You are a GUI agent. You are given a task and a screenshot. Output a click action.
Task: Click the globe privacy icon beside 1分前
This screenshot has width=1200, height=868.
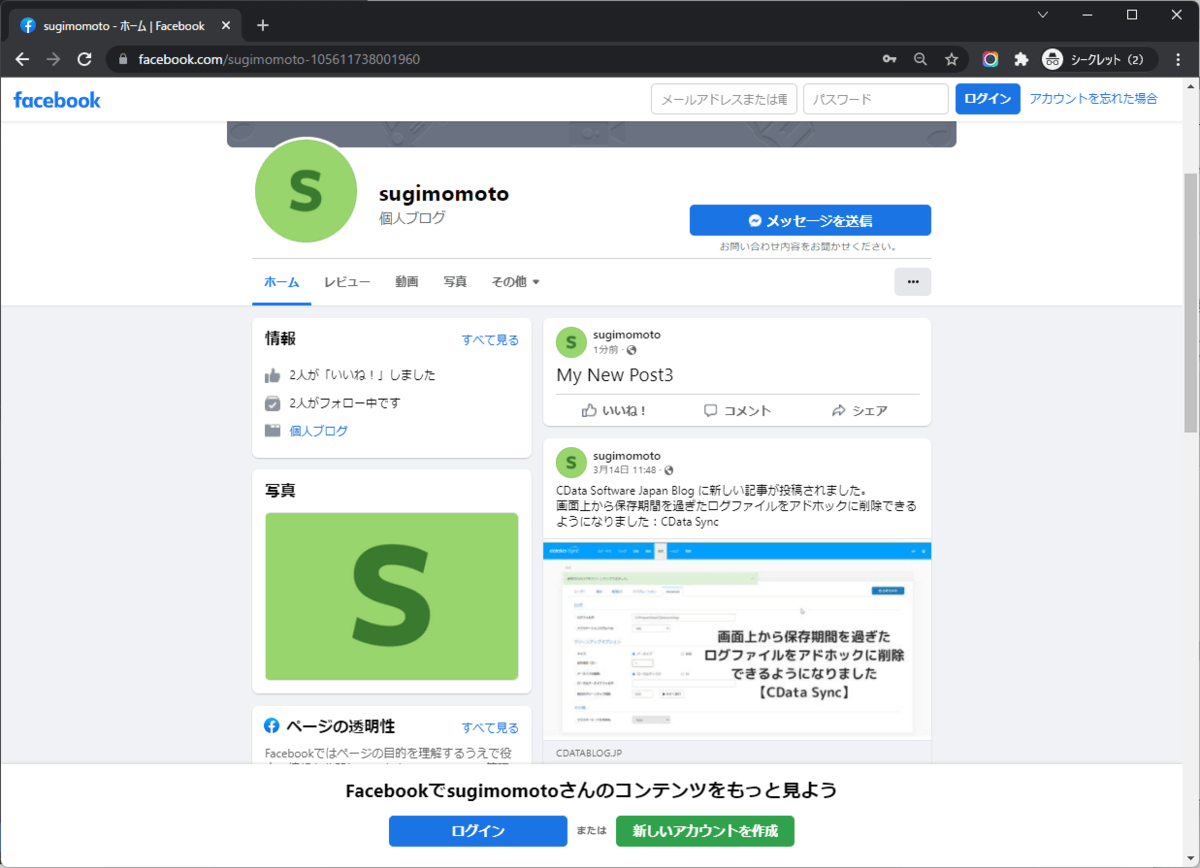(x=631, y=351)
